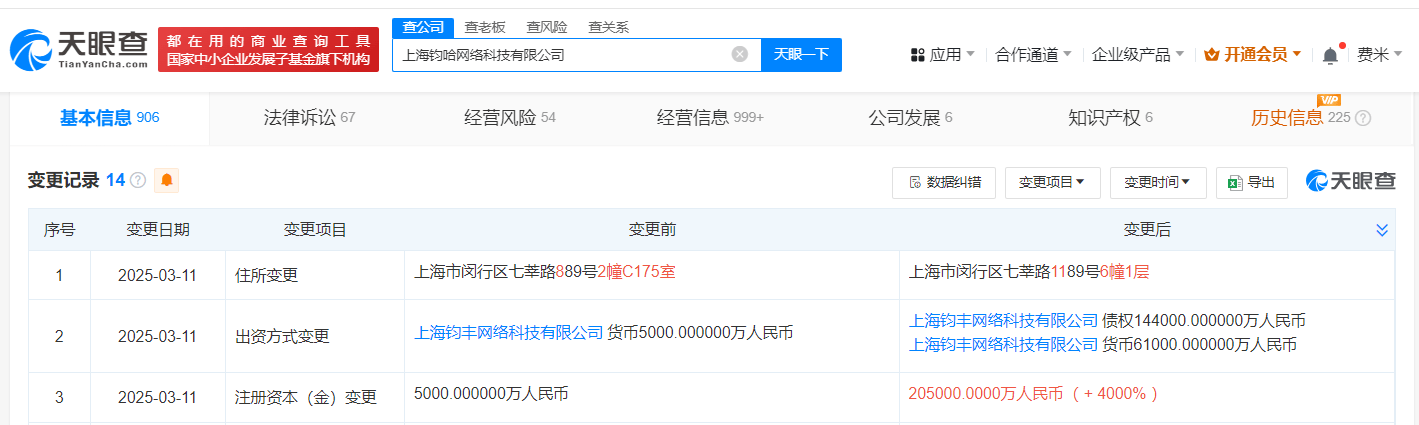Expand all rows via double chevron icon
The image size is (1419, 425).
tap(1382, 230)
